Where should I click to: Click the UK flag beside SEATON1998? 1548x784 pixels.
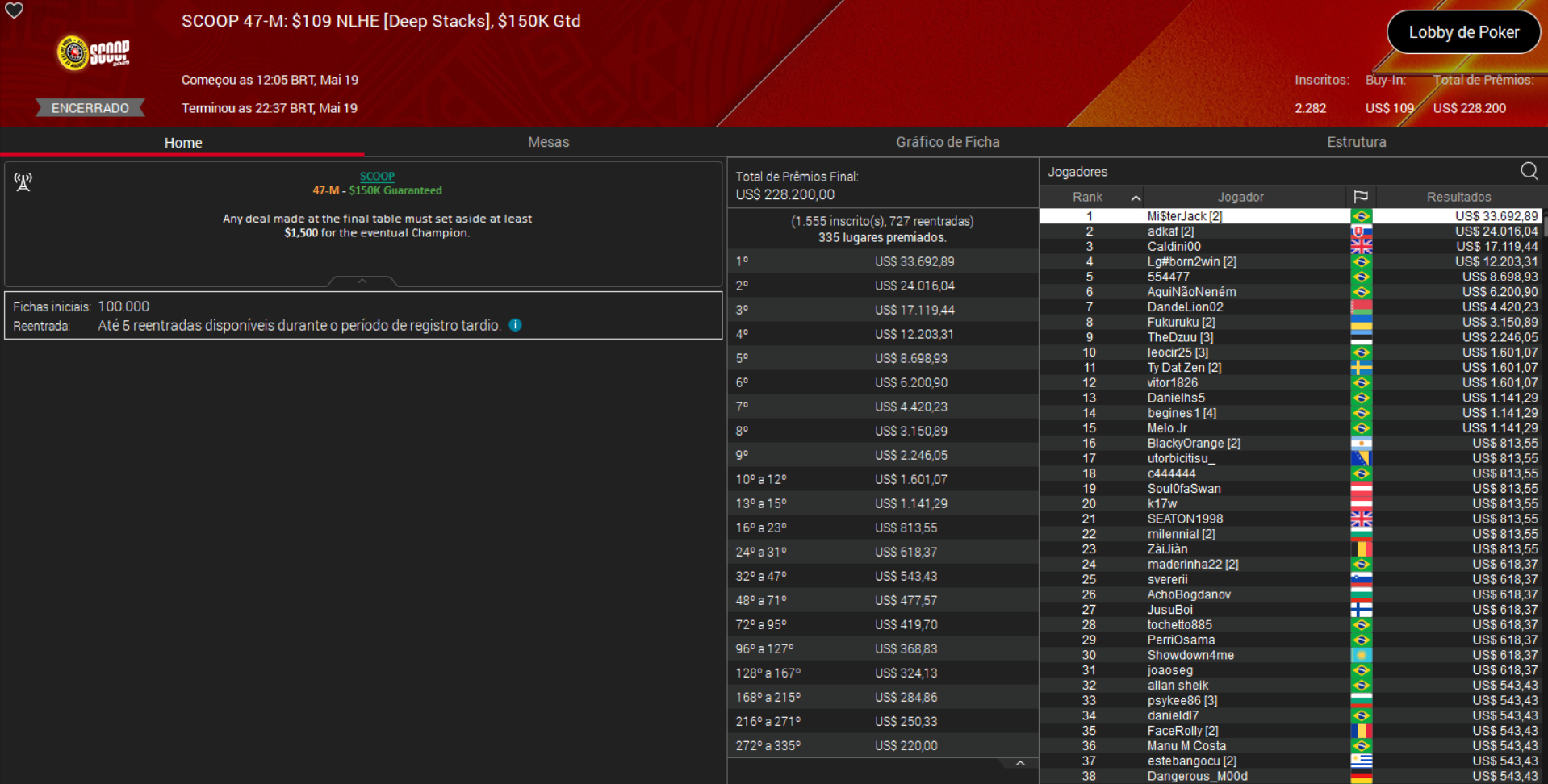pos(1361,519)
